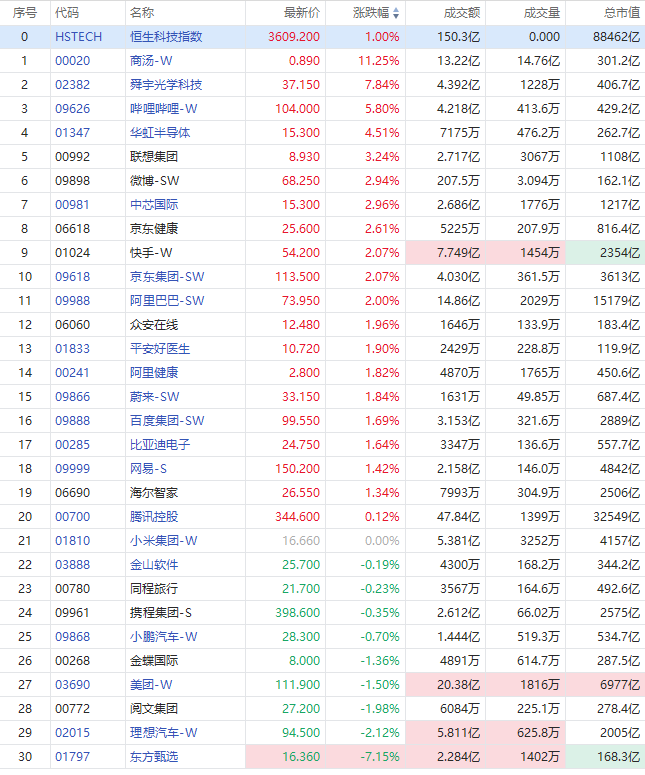Click the 名称 column header
645x775 pixels.
(x=142, y=13)
